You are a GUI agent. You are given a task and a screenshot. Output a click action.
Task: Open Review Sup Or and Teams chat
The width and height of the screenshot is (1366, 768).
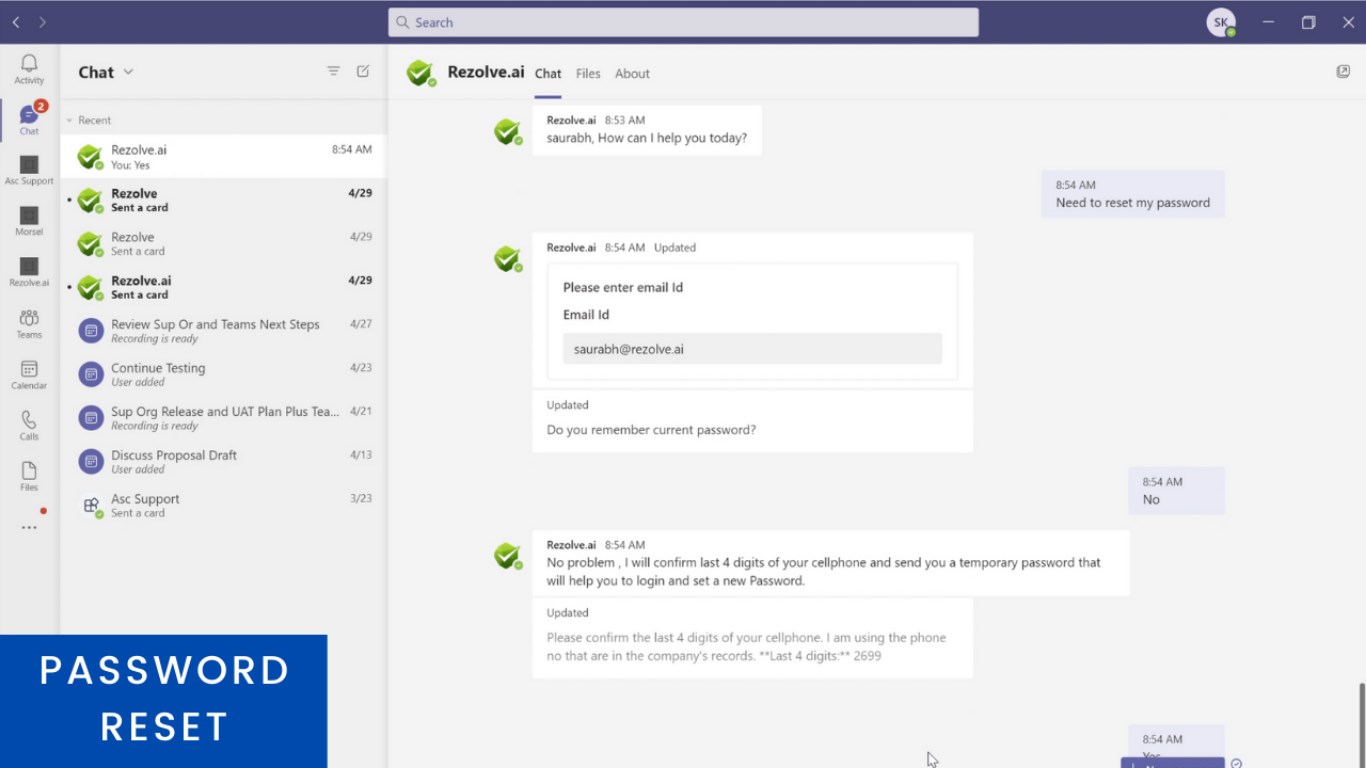(224, 331)
